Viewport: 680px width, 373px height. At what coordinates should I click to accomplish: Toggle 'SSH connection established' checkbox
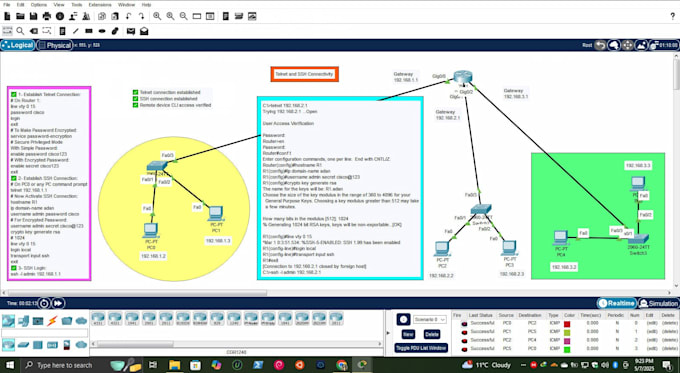coord(135,99)
